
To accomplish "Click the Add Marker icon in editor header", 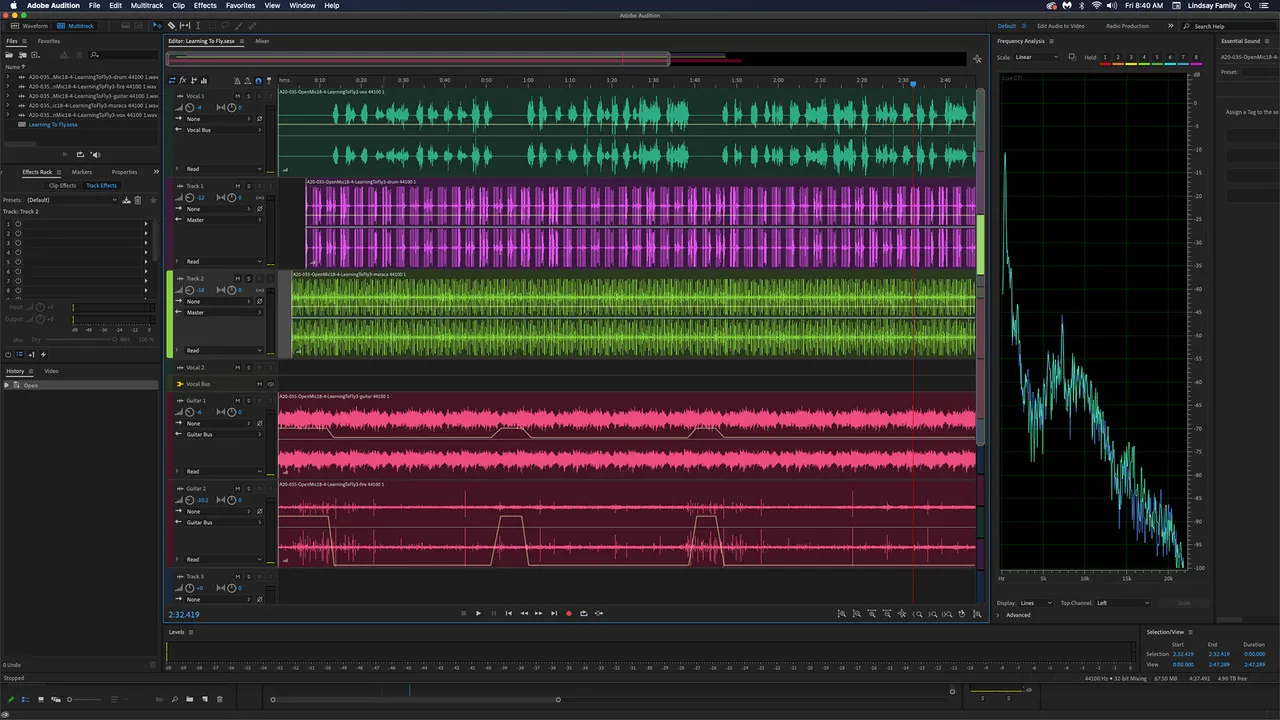I will point(269,80).
